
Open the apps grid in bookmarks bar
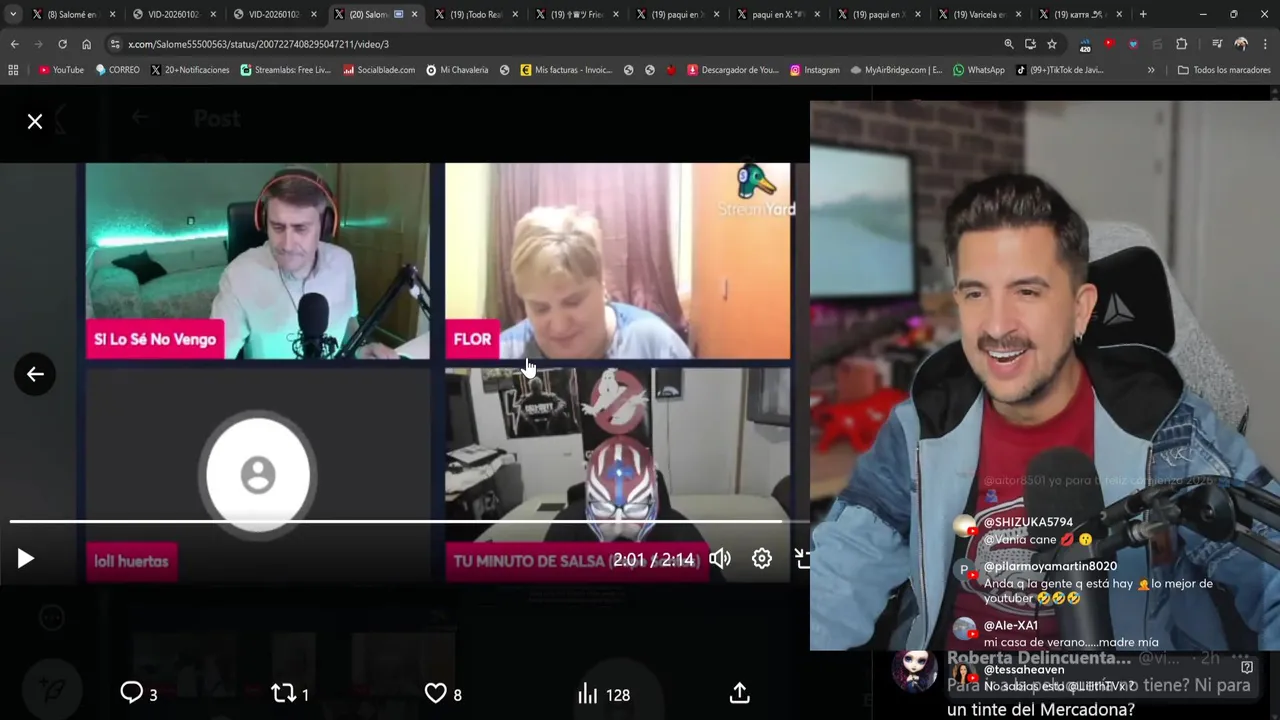coord(13,70)
